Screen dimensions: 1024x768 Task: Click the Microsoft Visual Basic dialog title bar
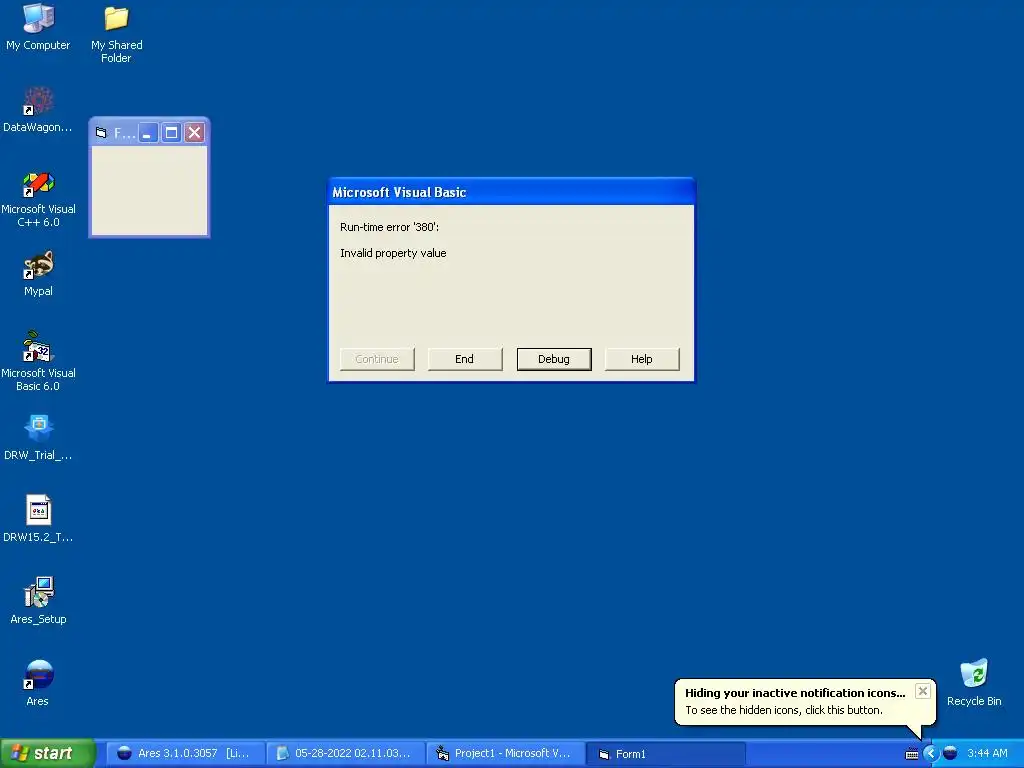click(511, 192)
